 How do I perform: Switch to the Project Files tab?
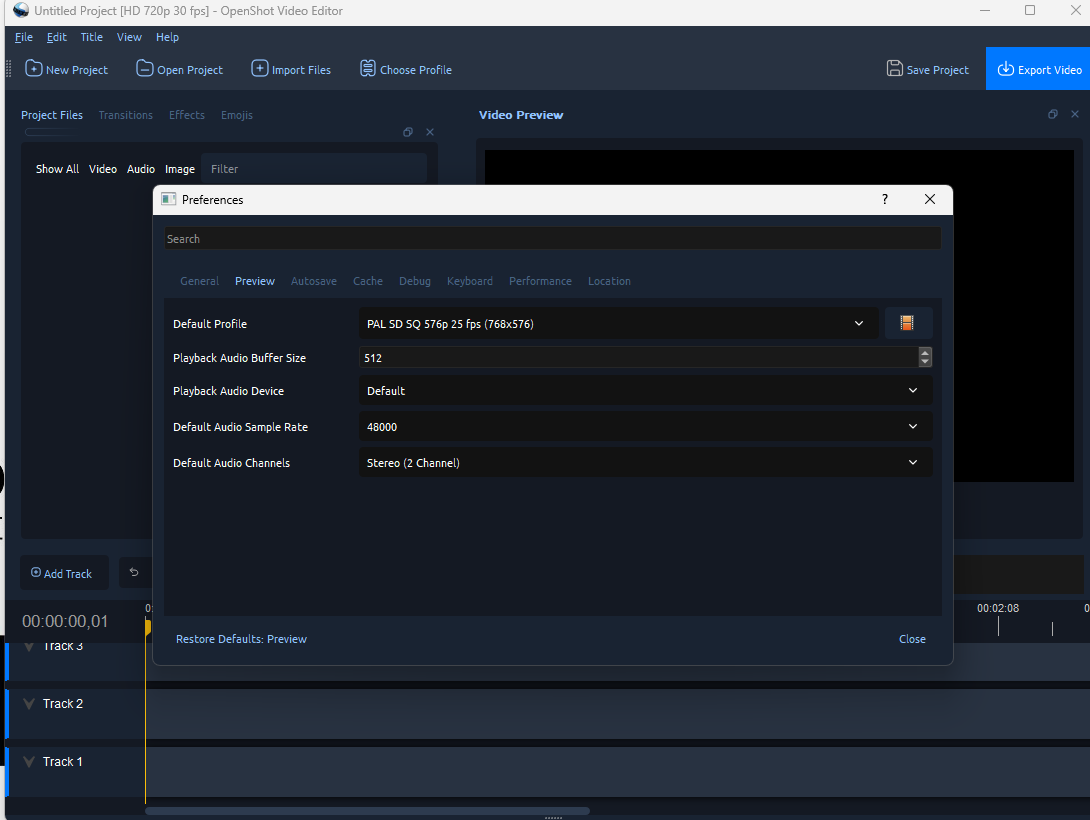[x=51, y=115]
